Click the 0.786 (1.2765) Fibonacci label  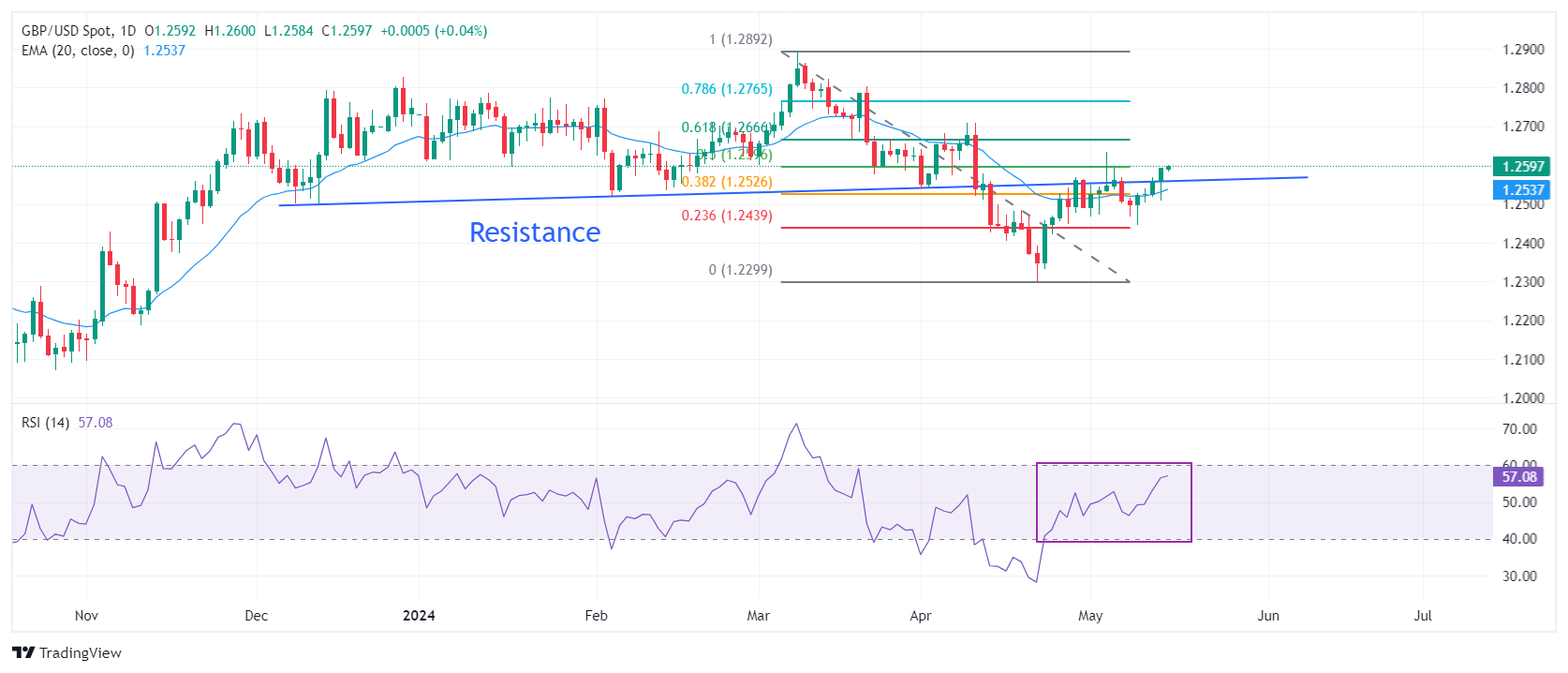(727, 89)
